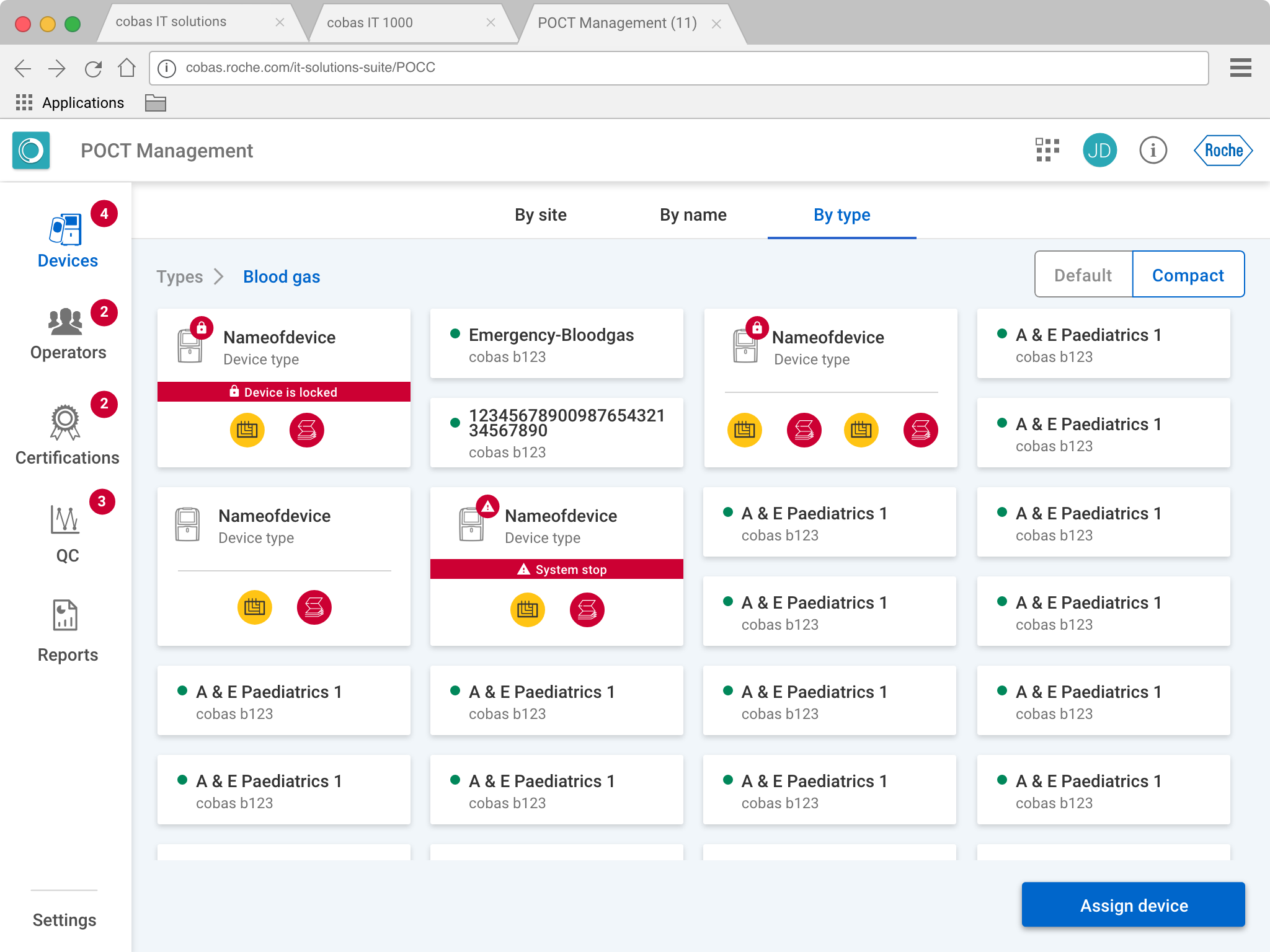Select the By site tab
Screen dimensions: 1270x952
tap(540, 215)
